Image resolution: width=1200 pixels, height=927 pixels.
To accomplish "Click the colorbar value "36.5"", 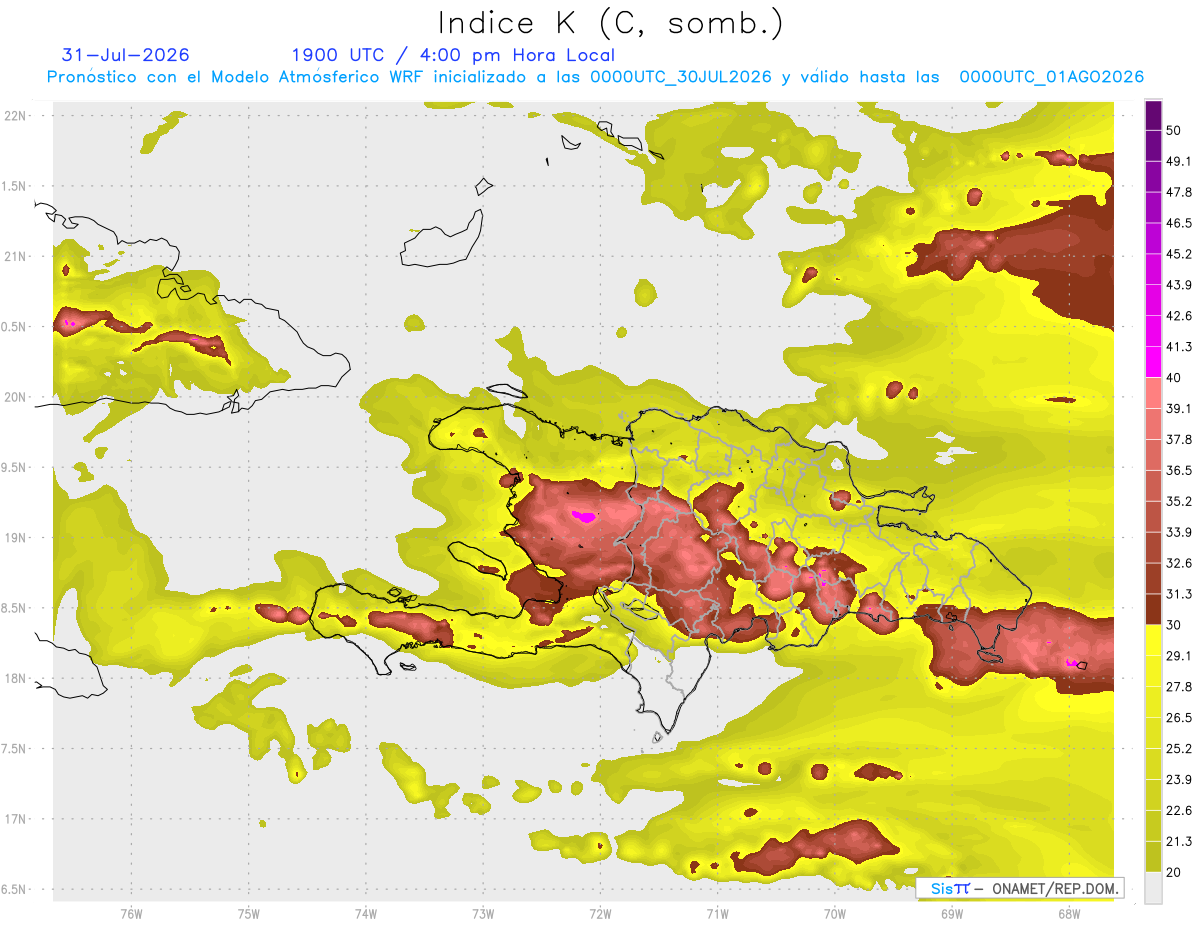I will click(1178, 470).
